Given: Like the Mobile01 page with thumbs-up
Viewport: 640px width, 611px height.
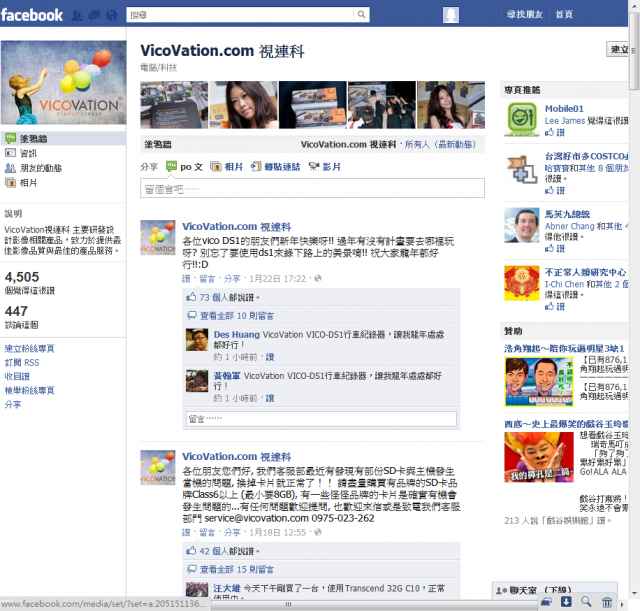Looking at the screenshot, I should 555,133.
